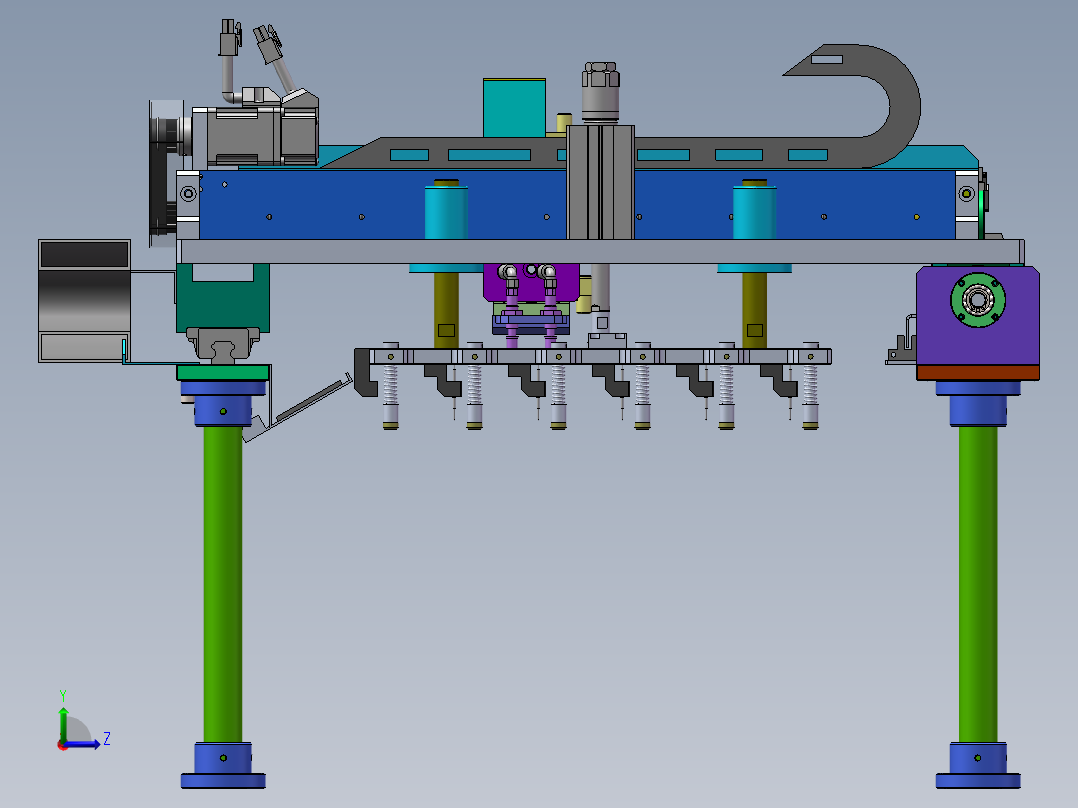This screenshot has width=1078, height=808.
Task: Select the gray control box at far left
Action: (x=84, y=301)
